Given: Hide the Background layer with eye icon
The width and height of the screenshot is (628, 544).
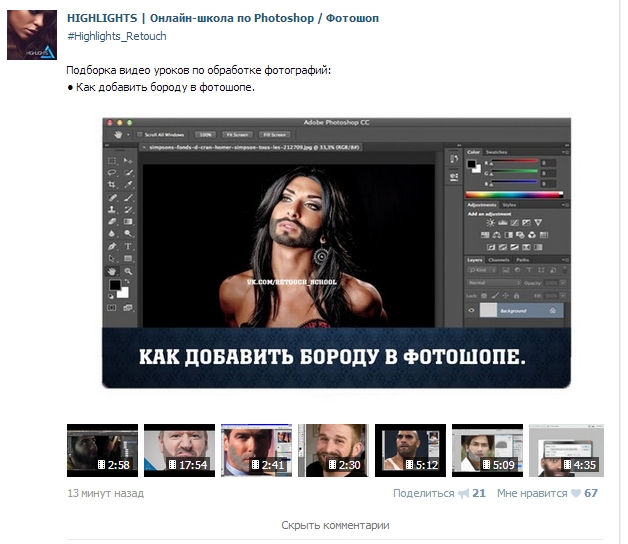Looking at the screenshot, I should pyautogui.click(x=472, y=311).
